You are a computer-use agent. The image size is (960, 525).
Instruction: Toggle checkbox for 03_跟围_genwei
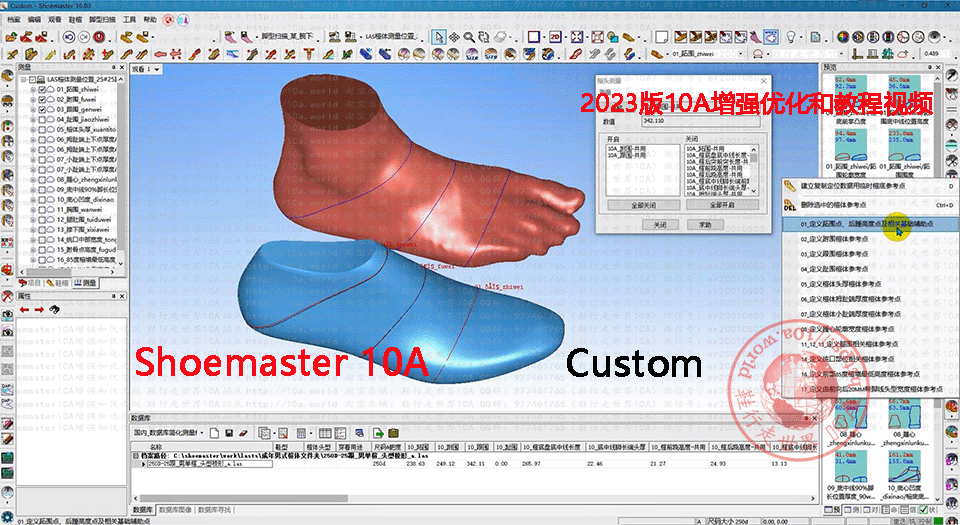[42, 109]
